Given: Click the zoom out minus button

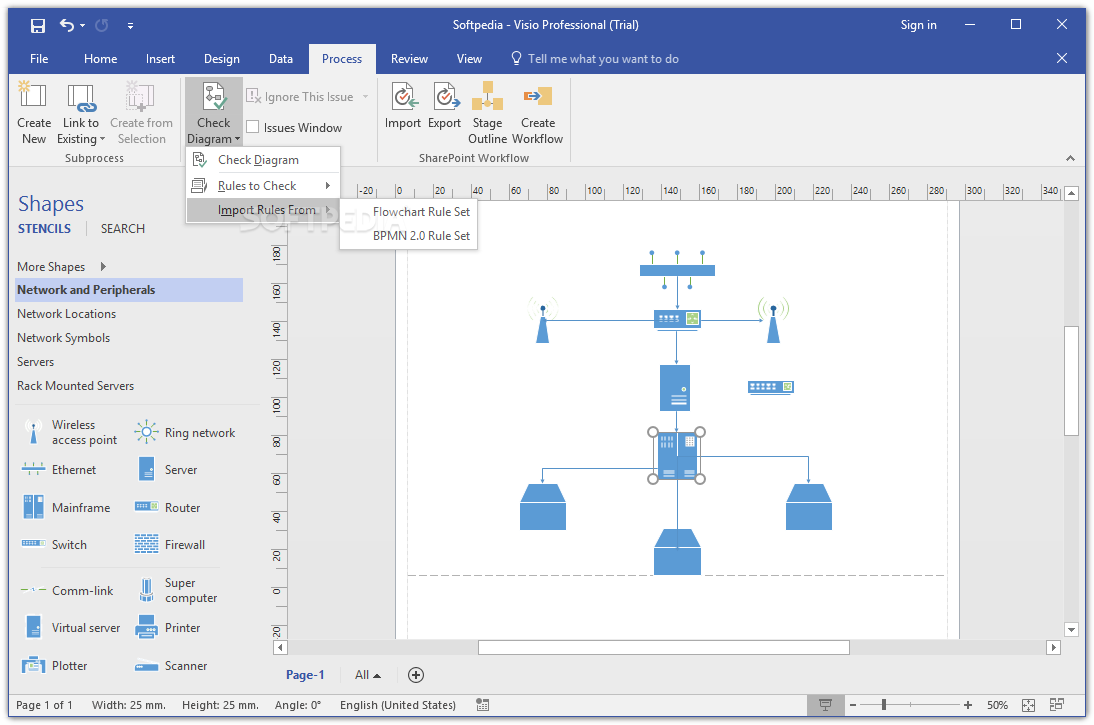Looking at the screenshot, I should tap(853, 705).
